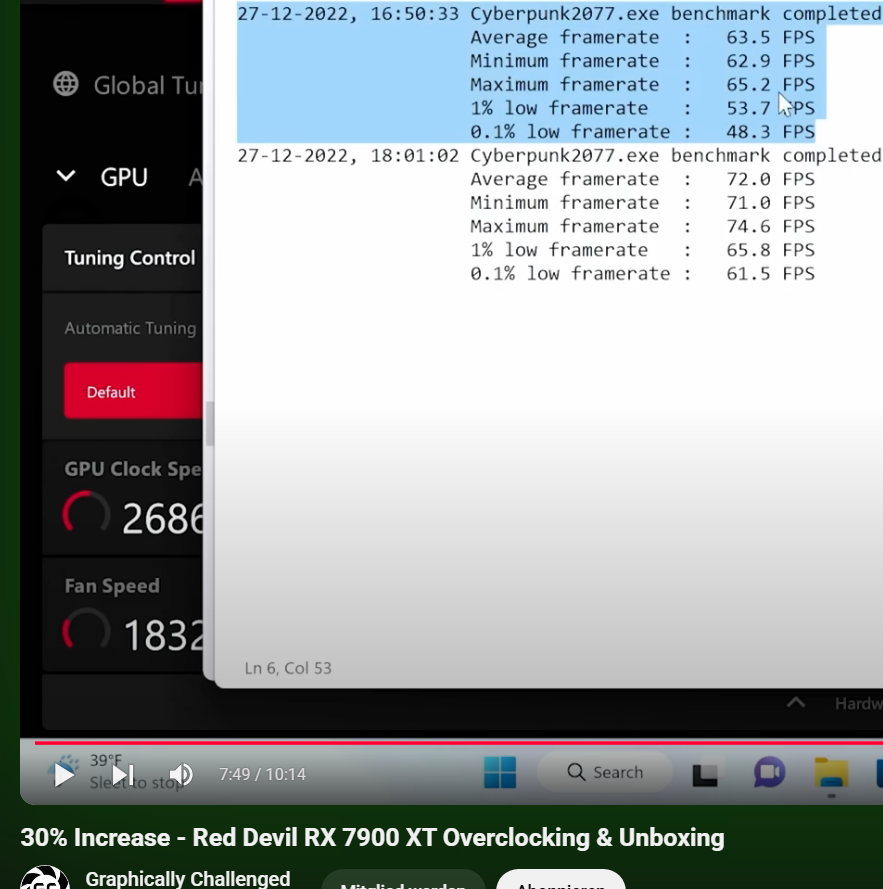Click the Automatic Tuning label
The height and width of the screenshot is (889, 883).
pyautogui.click(x=130, y=328)
